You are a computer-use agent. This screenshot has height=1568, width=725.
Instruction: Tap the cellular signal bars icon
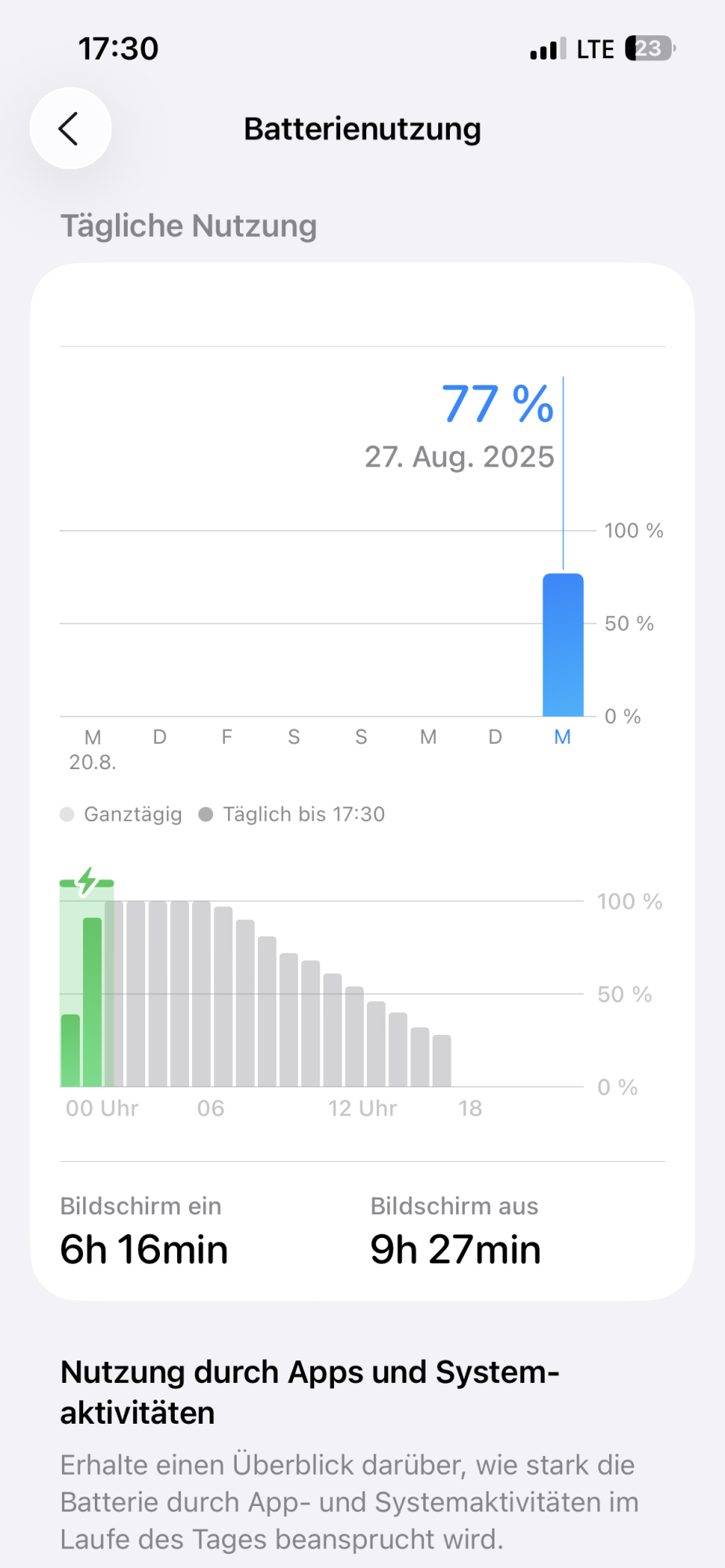[548, 49]
